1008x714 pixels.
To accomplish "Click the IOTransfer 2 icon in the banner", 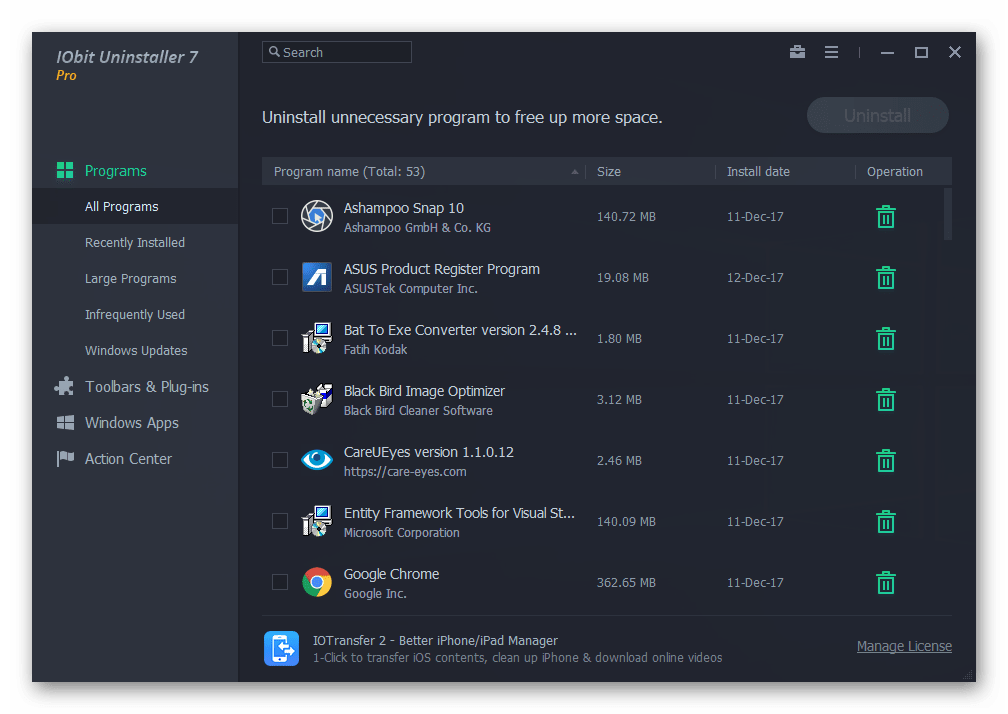I will [x=281, y=648].
